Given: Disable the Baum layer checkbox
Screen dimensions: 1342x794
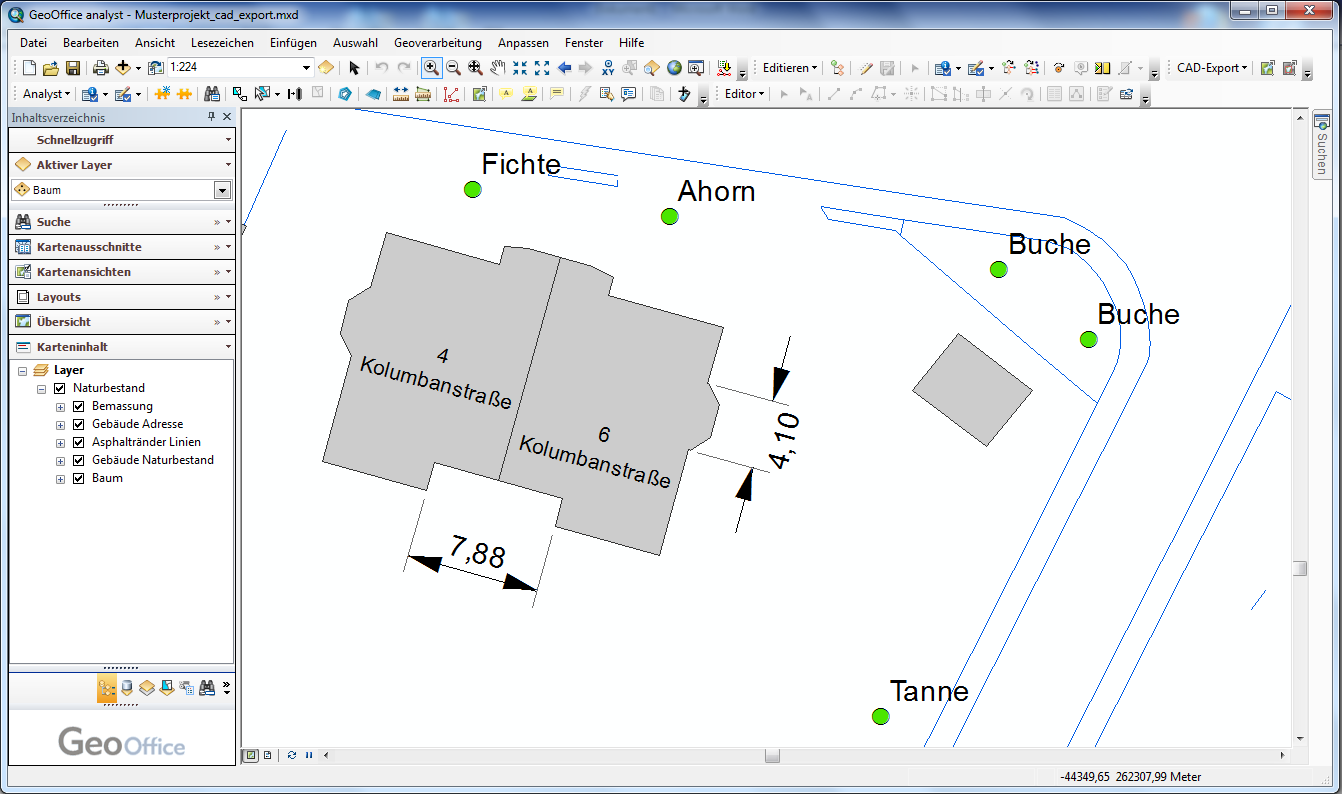Looking at the screenshot, I should (x=77, y=478).
